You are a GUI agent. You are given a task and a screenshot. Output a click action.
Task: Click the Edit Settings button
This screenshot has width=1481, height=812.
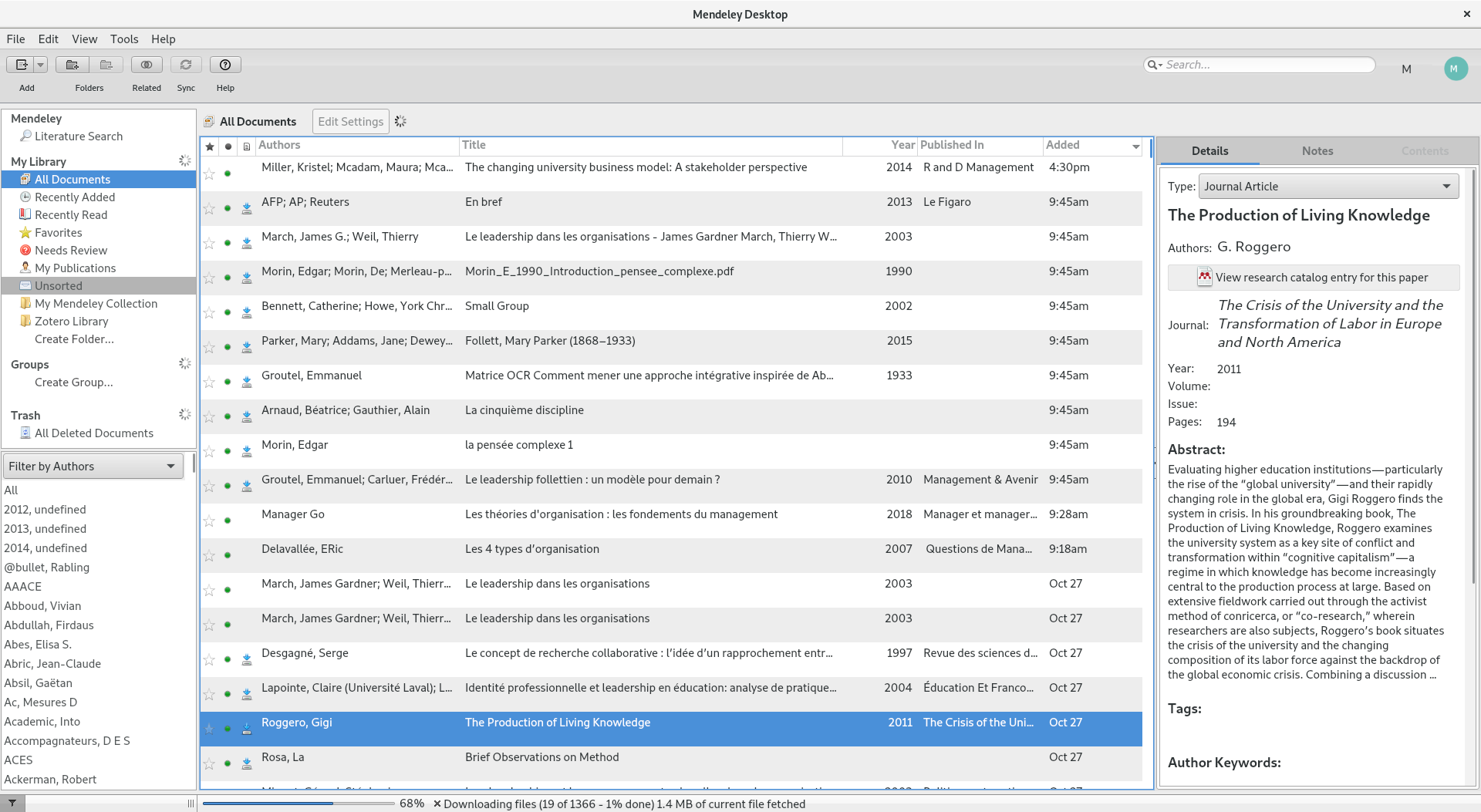pyautogui.click(x=351, y=122)
